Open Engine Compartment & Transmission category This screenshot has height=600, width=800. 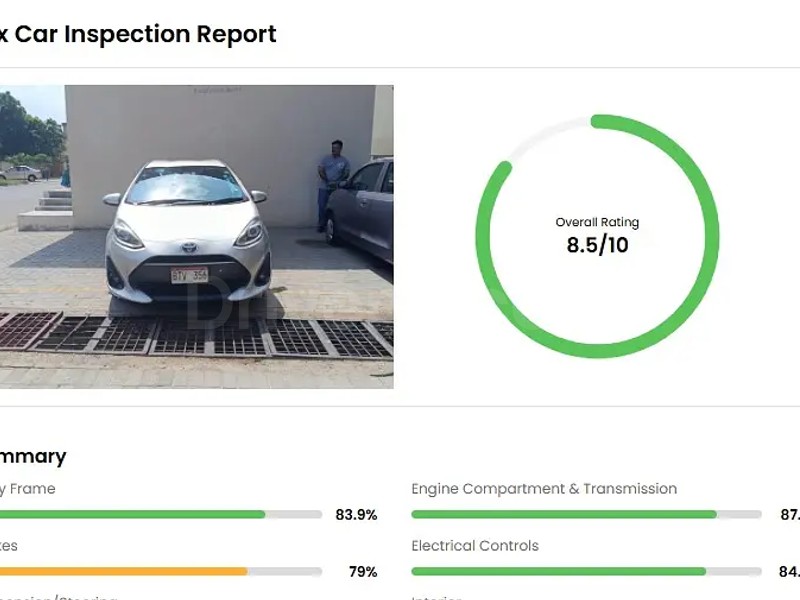[x=544, y=489]
